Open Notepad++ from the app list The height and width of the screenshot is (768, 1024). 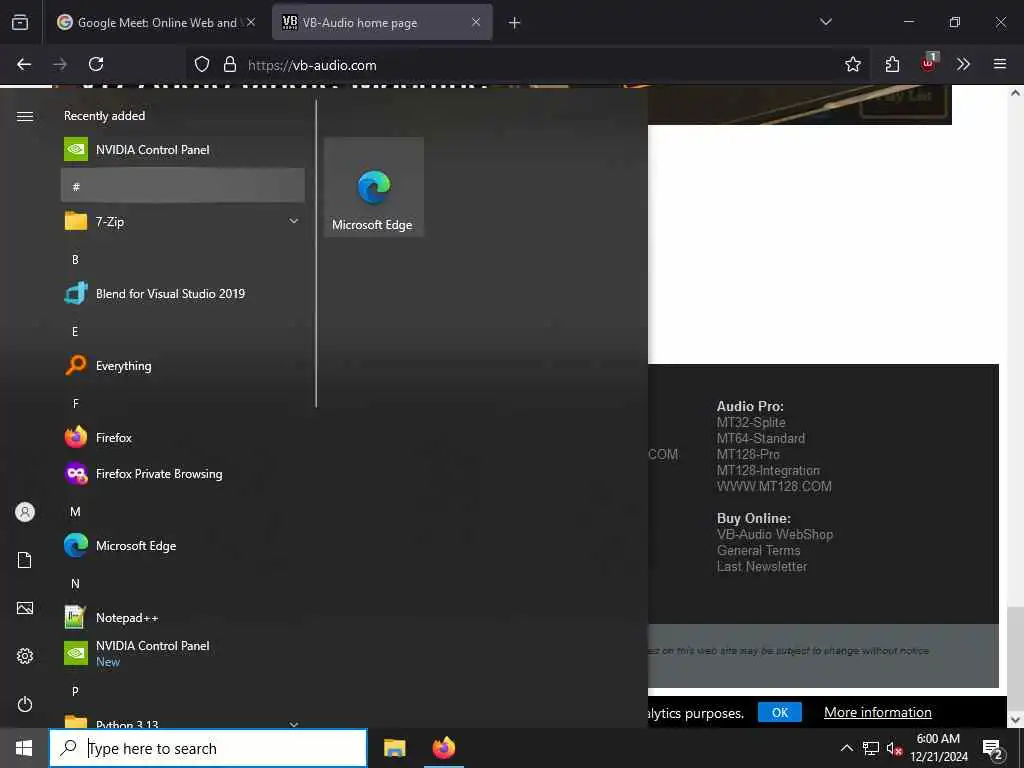(x=183, y=617)
